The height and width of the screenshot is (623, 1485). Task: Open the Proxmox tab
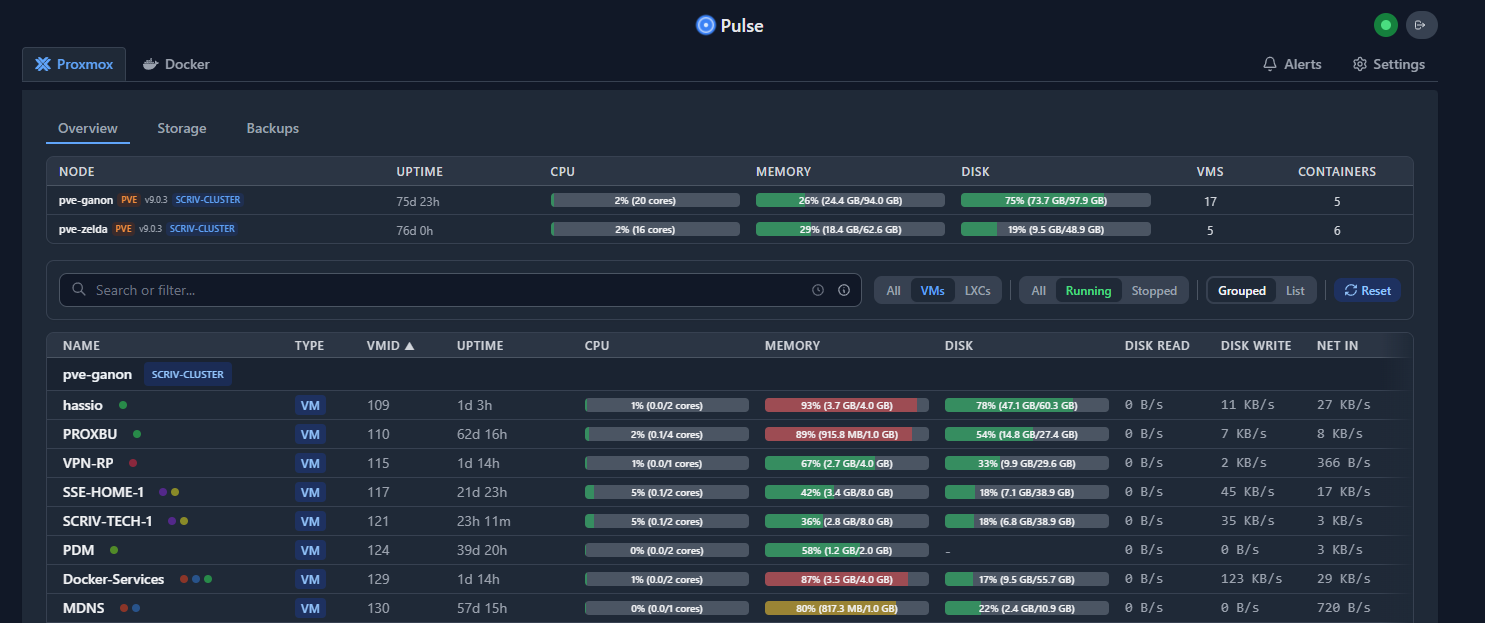(75, 64)
